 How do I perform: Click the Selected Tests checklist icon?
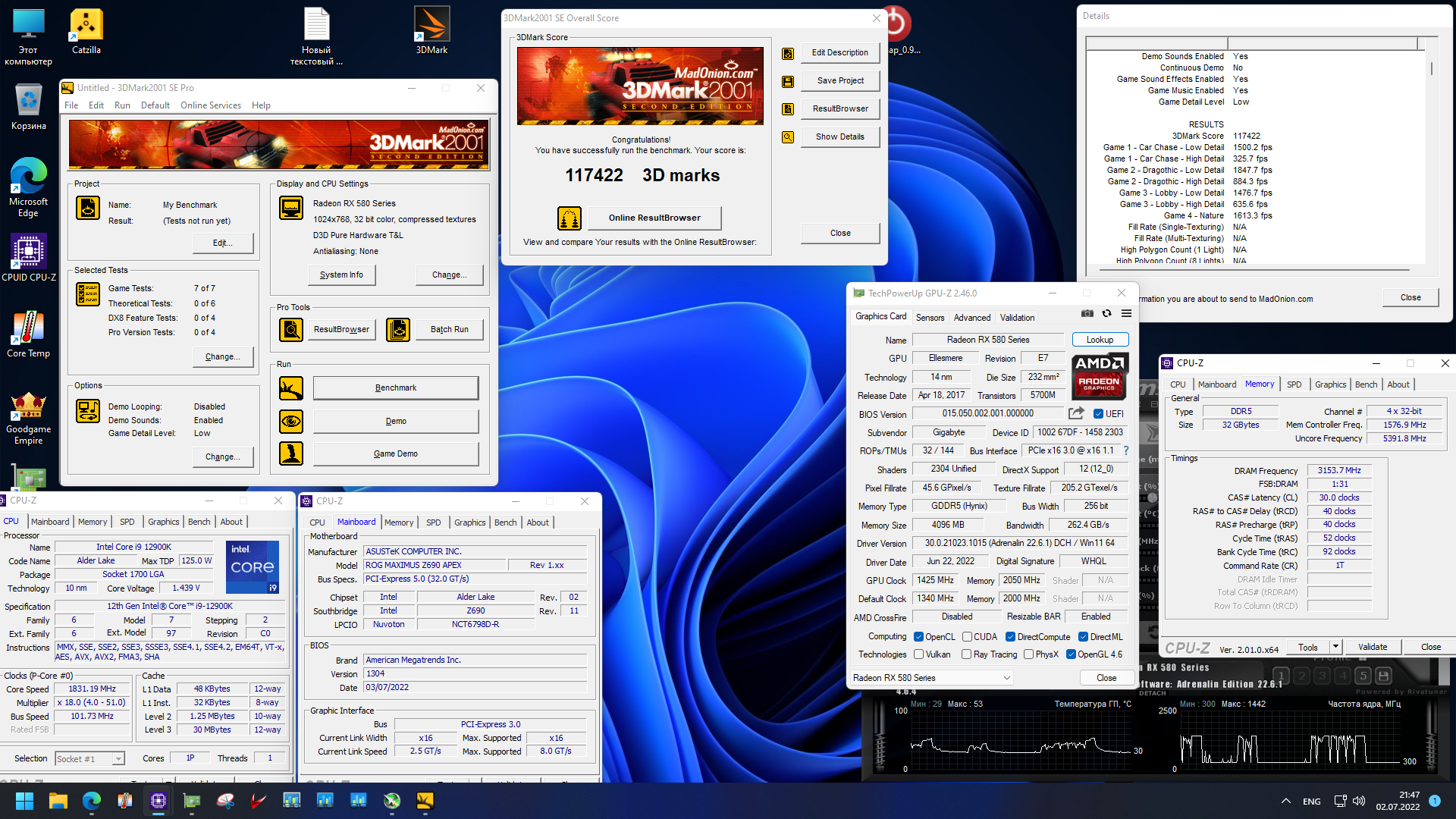(88, 294)
